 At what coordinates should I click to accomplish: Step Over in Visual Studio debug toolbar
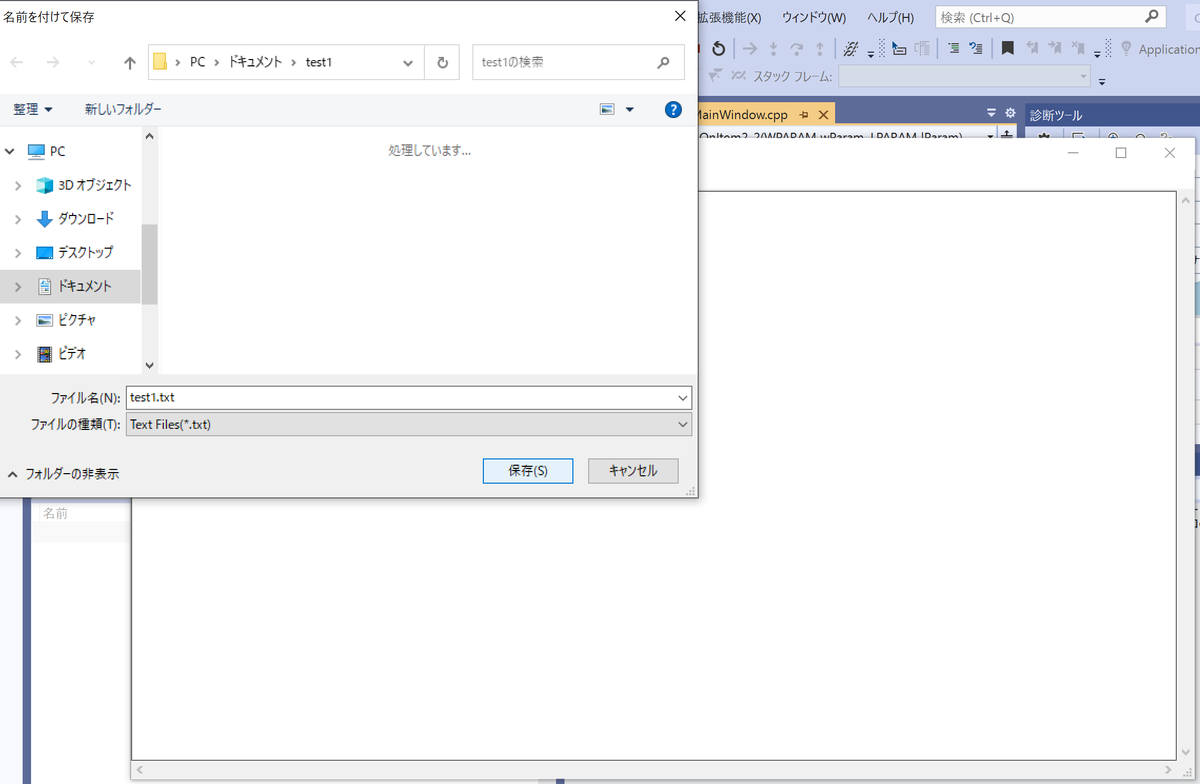tap(797, 48)
